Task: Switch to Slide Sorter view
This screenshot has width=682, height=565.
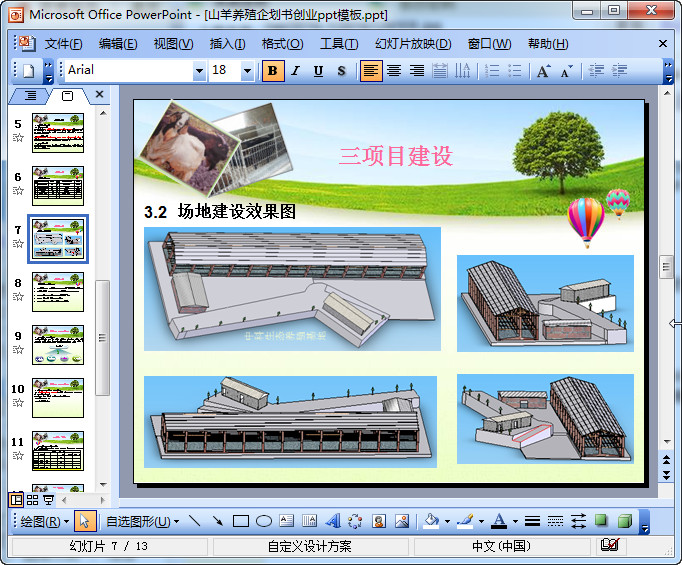Action: click(x=32, y=500)
